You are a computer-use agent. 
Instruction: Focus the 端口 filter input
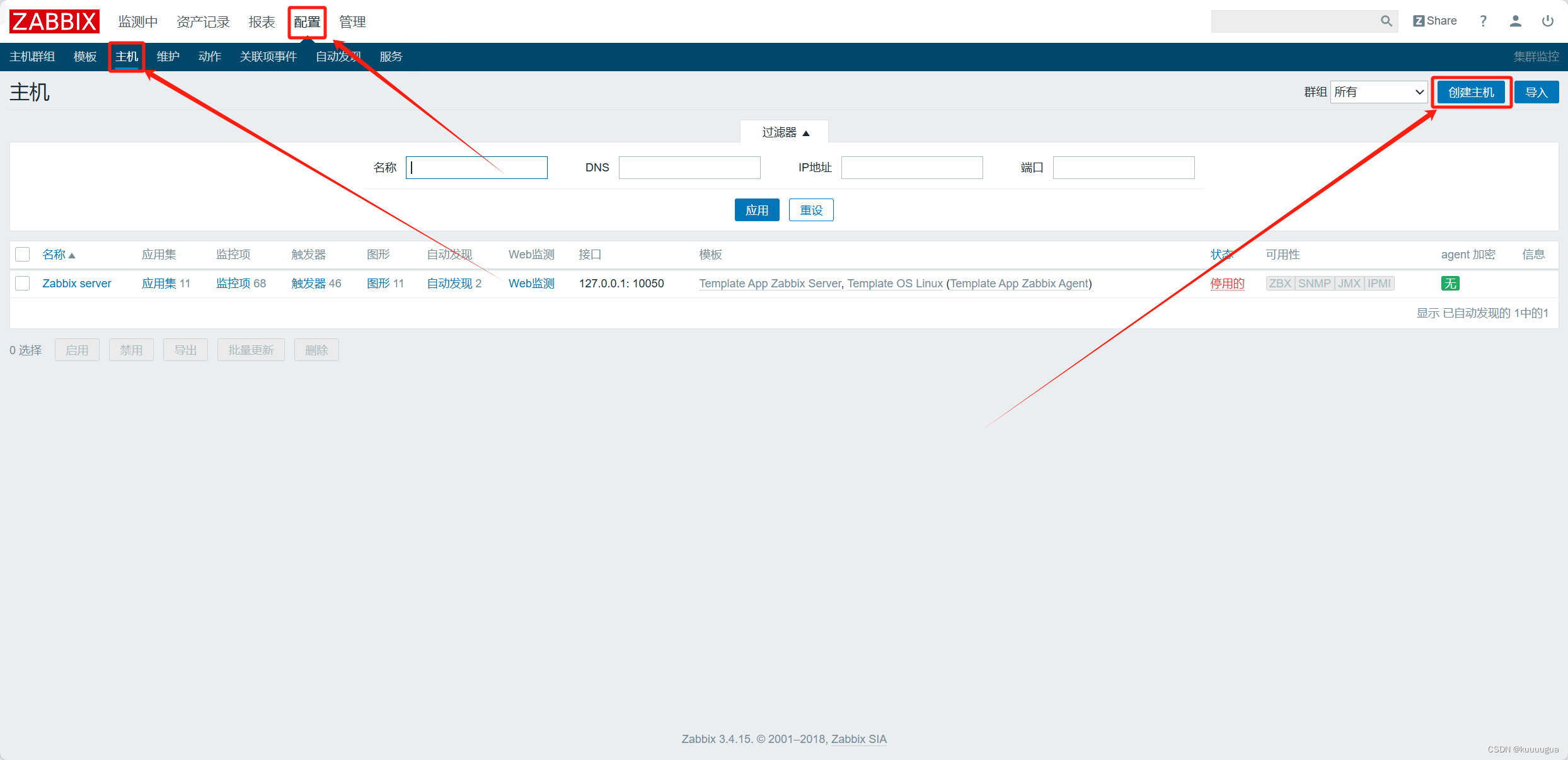pyautogui.click(x=1124, y=168)
